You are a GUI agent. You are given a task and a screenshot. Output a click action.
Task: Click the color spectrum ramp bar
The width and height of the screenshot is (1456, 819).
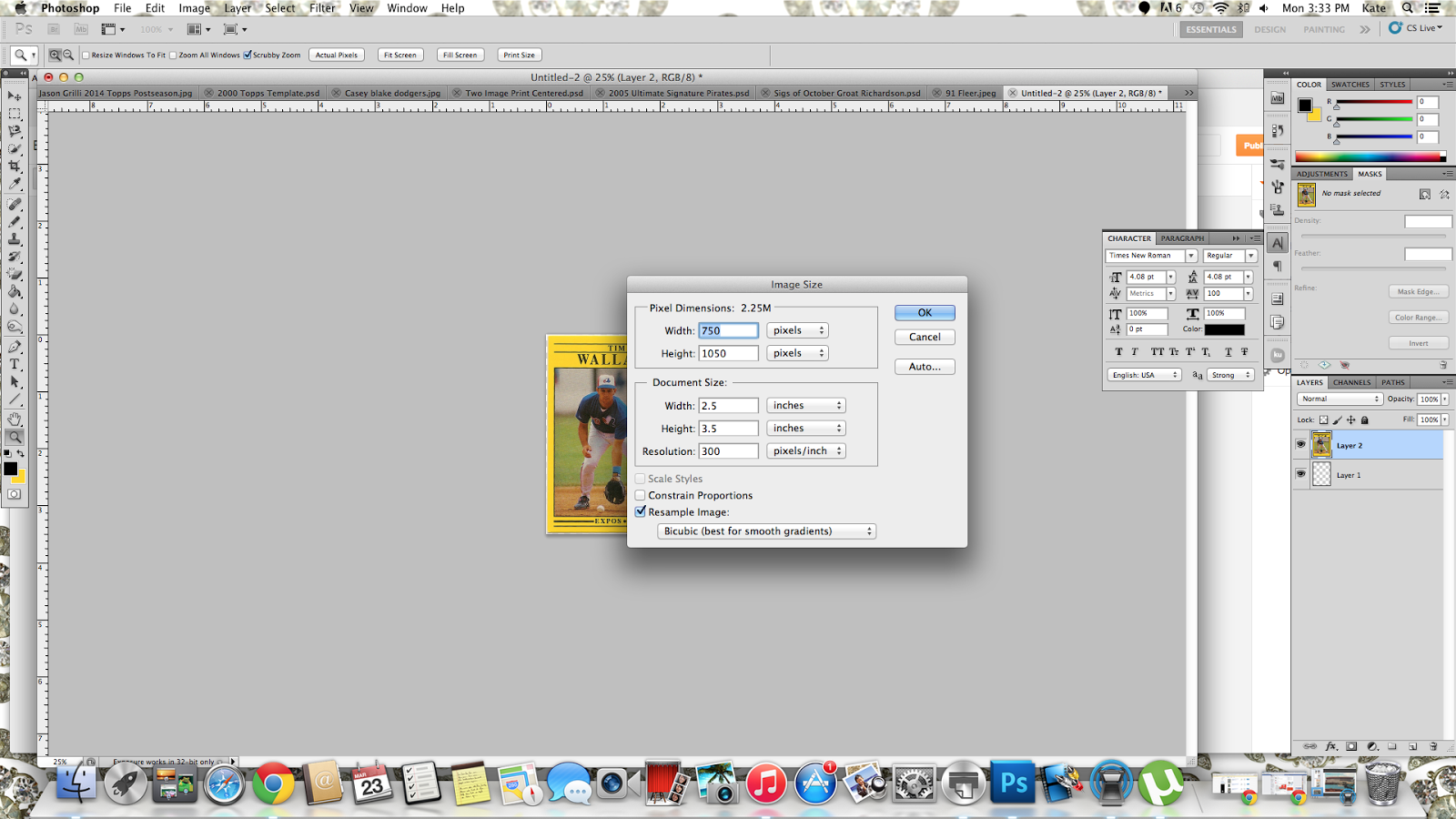coord(1370,157)
